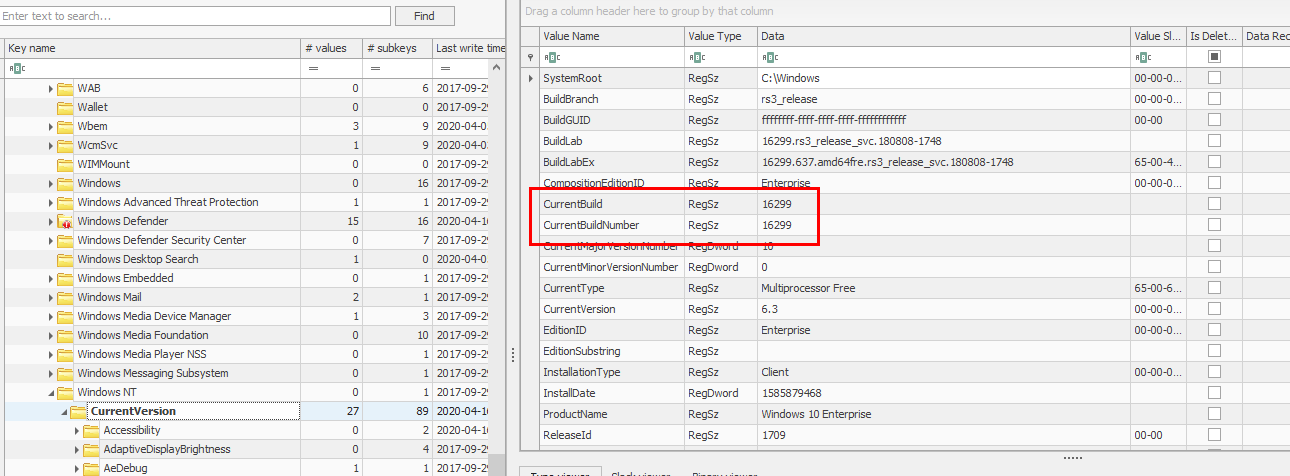Toggle Is Deleted checkbox for SystemRoot
Screen dimensions: 1290x476
(1214, 78)
